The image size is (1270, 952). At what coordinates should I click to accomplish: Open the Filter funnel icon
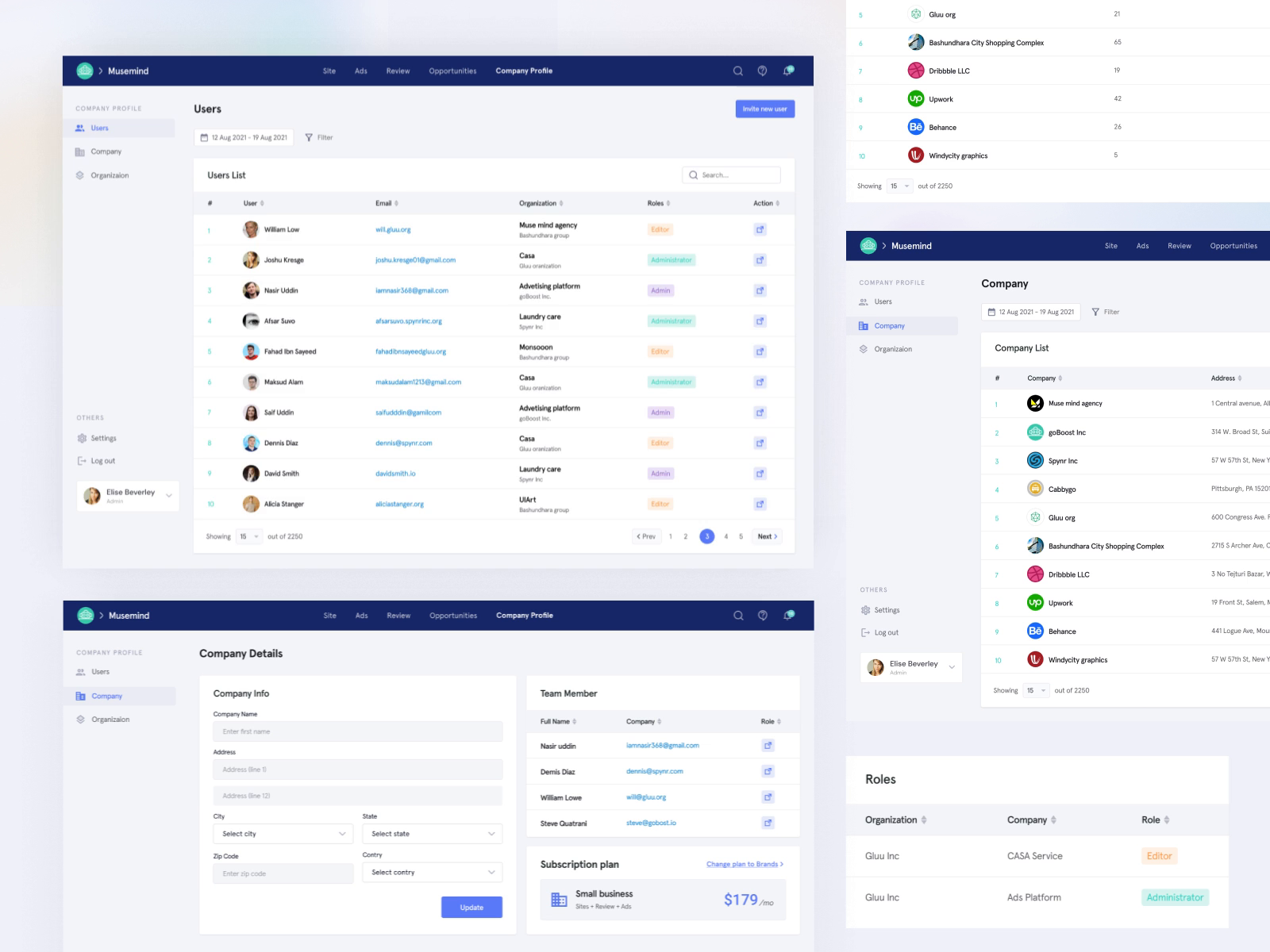click(310, 136)
